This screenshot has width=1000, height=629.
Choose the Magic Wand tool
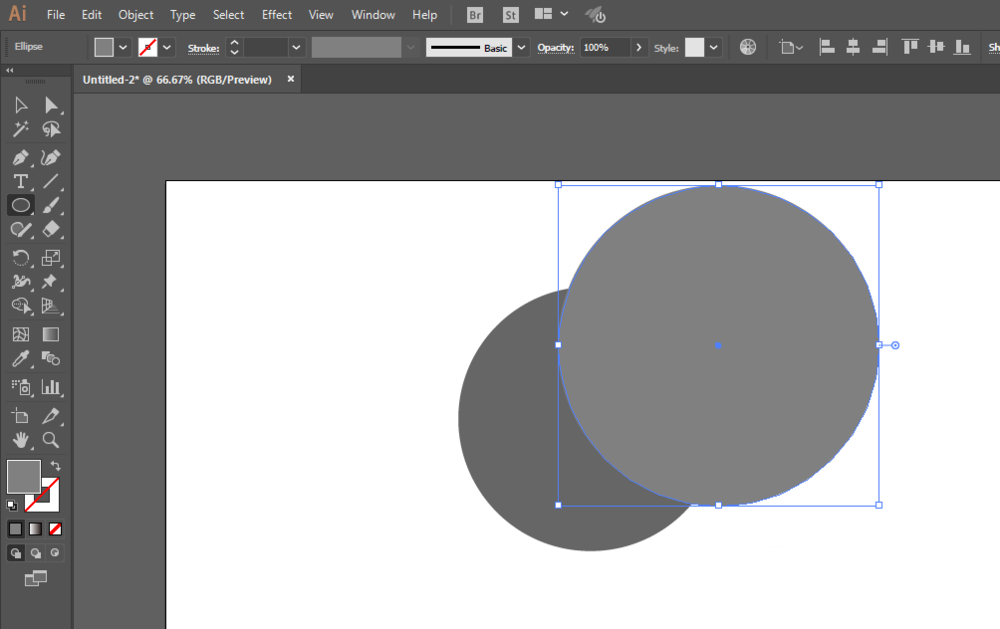[x=20, y=130]
